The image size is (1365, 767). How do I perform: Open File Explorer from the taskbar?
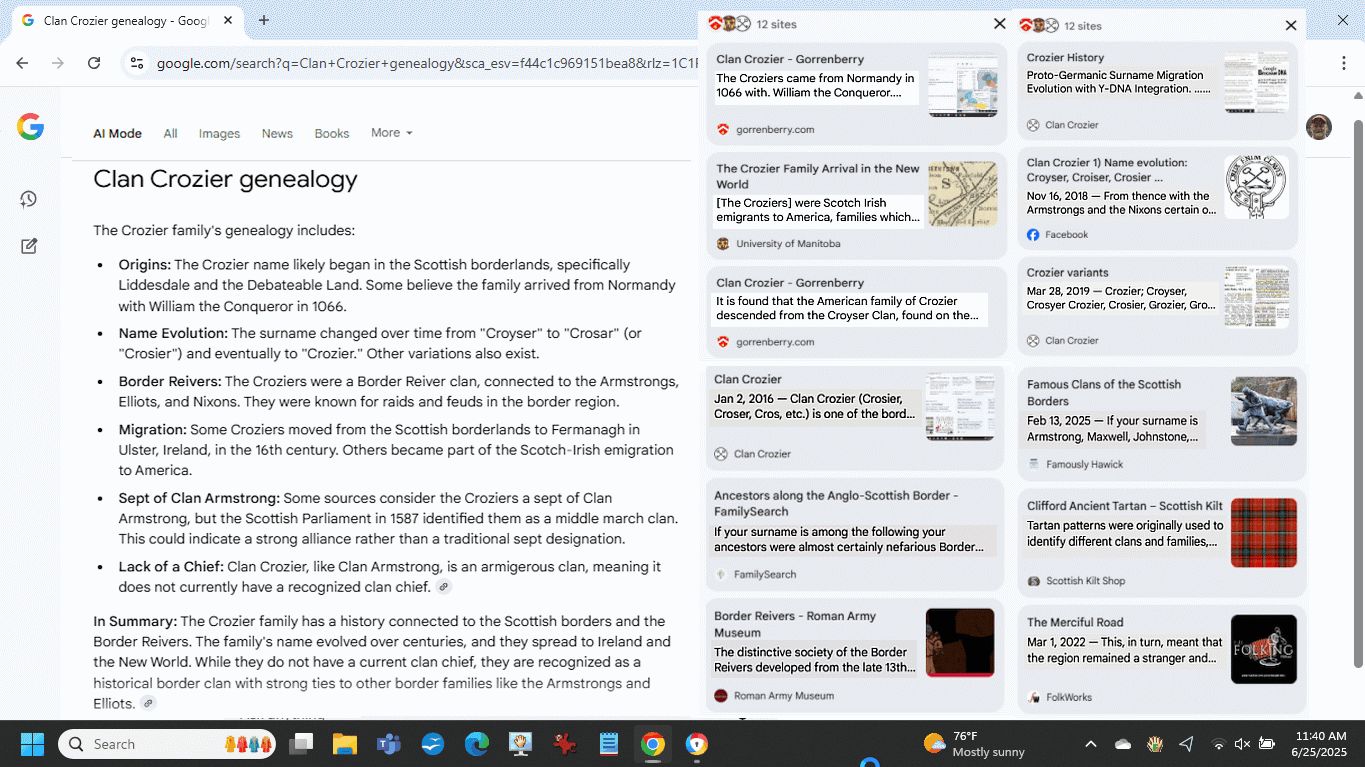344,744
